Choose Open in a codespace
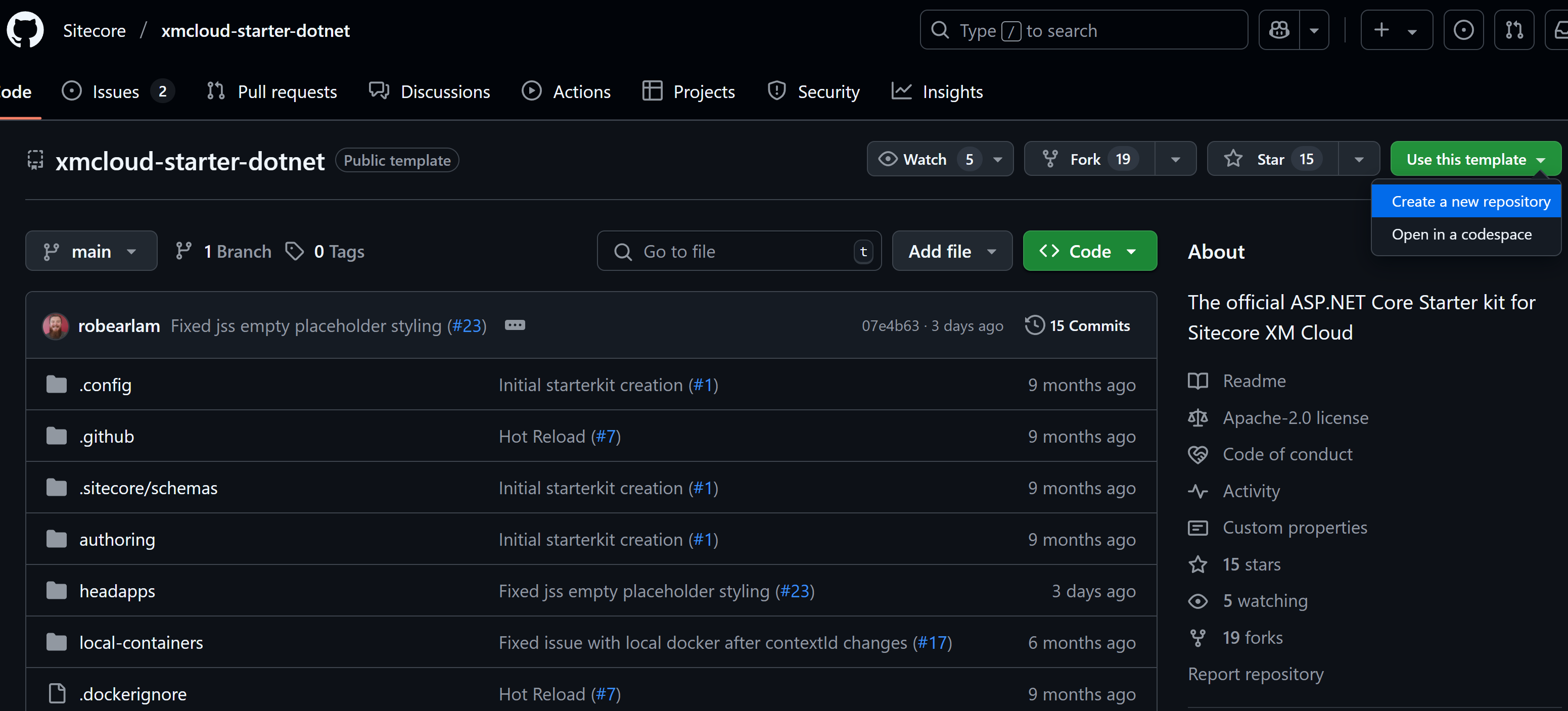Image resolution: width=1568 pixels, height=711 pixels. coord(1461,234)
